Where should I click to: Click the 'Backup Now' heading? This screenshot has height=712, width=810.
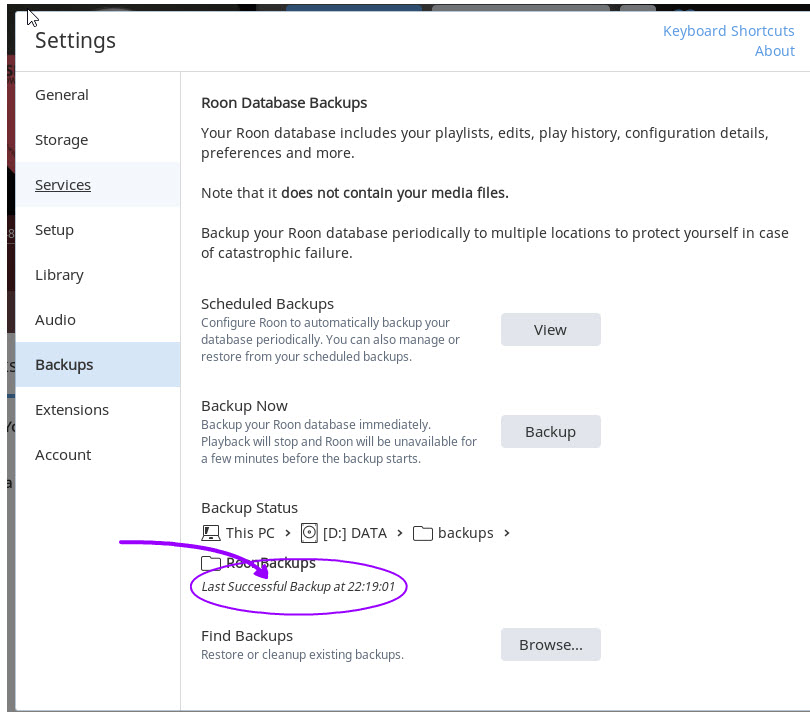pyautogui.click(x=244, y=406)
